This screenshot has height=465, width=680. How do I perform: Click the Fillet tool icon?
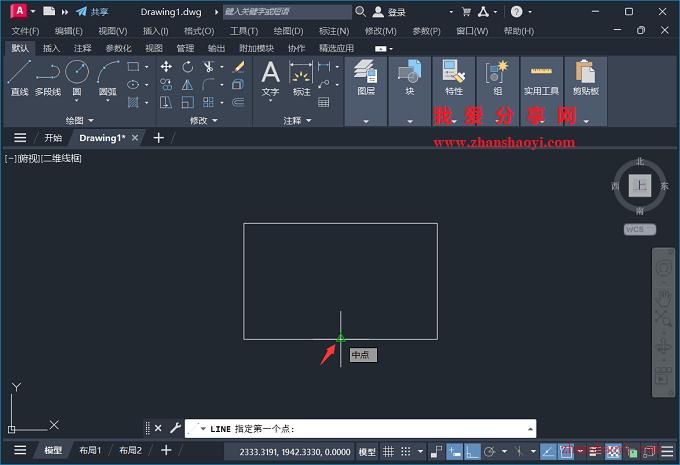click(x=209, y=84)
